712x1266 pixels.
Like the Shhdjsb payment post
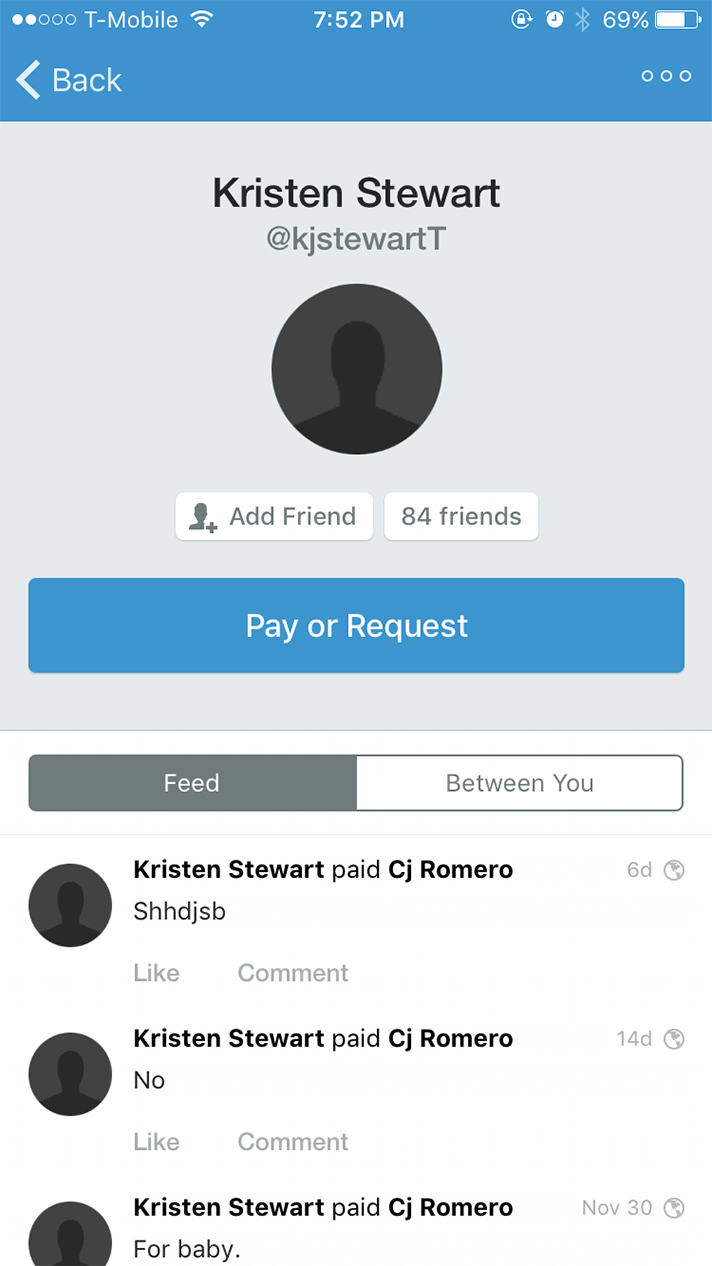point(156,973)
